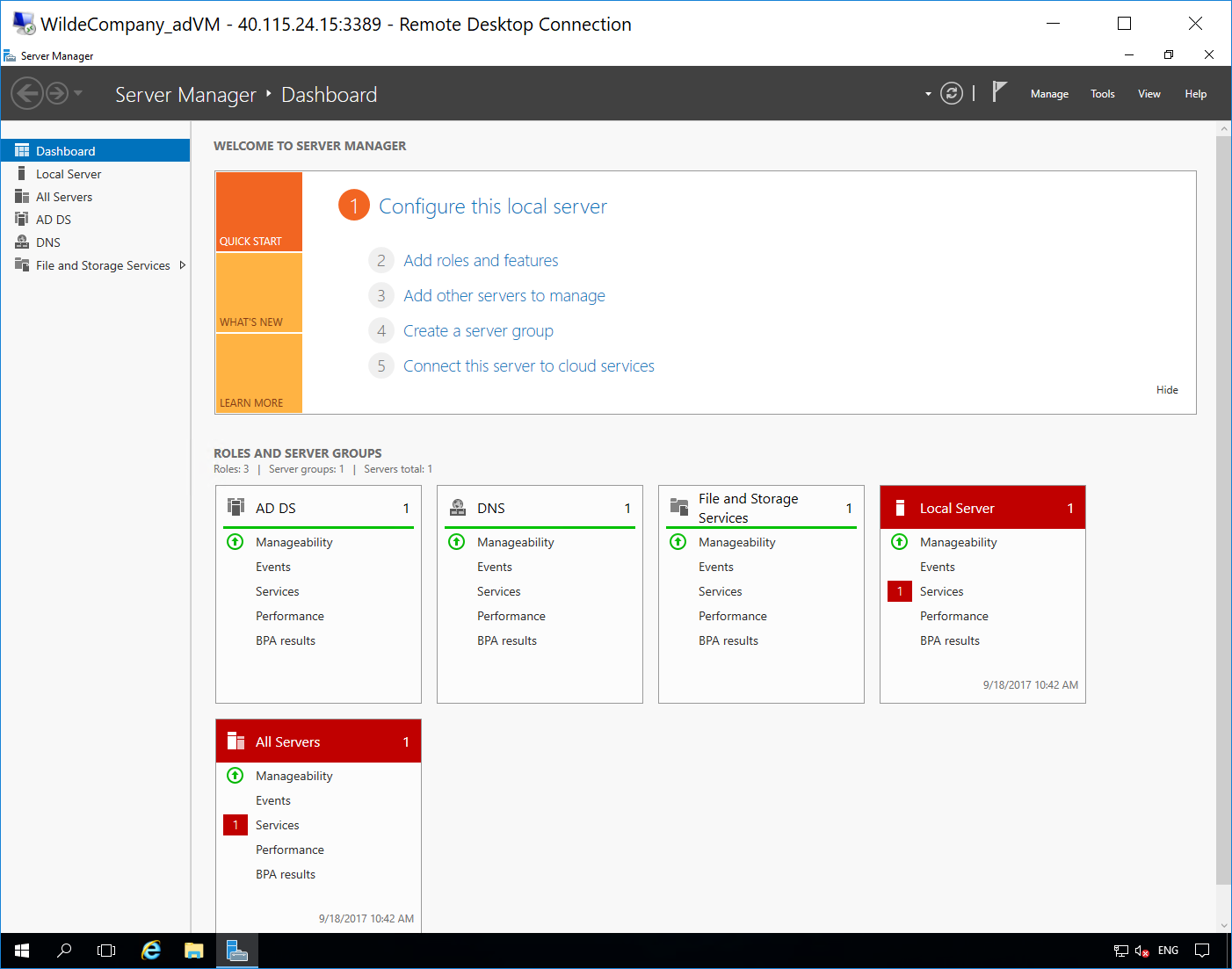1232x969 pixels.
Task: Open Events in AD DS tile
Action: pos(273,567)
